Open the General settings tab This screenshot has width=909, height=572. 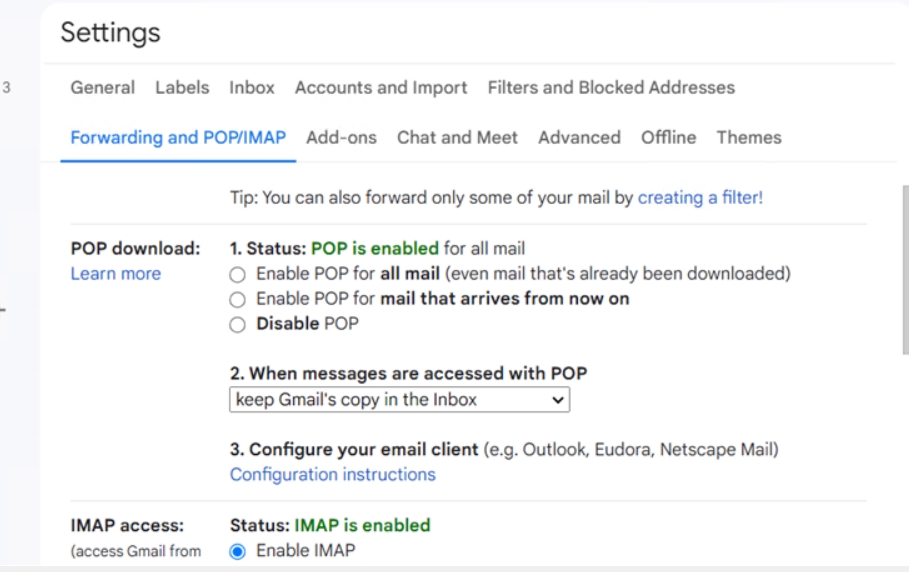point(103,88)
